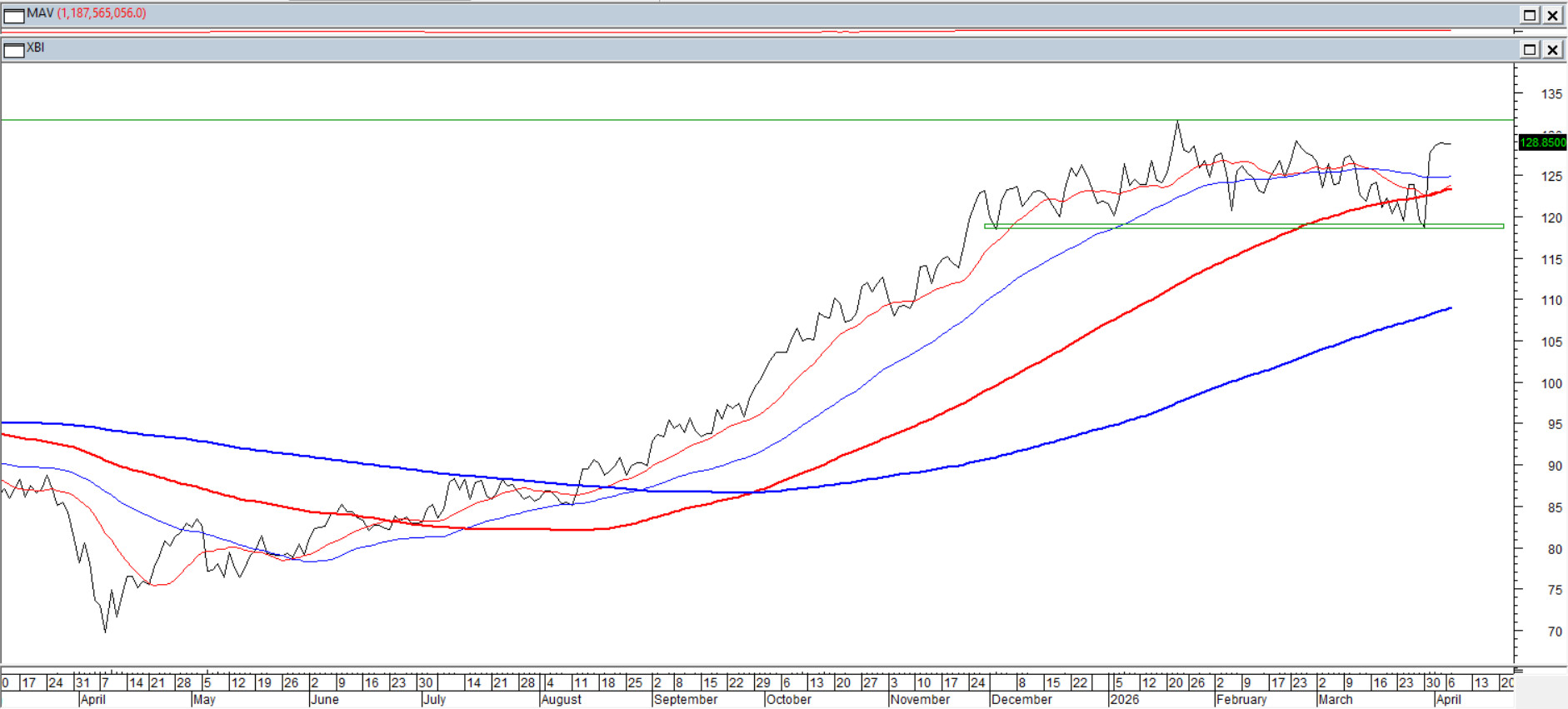Click the February label on date axis
Image resolution: width=1568 pixels, height=709 pixels.
point(1241,700)
